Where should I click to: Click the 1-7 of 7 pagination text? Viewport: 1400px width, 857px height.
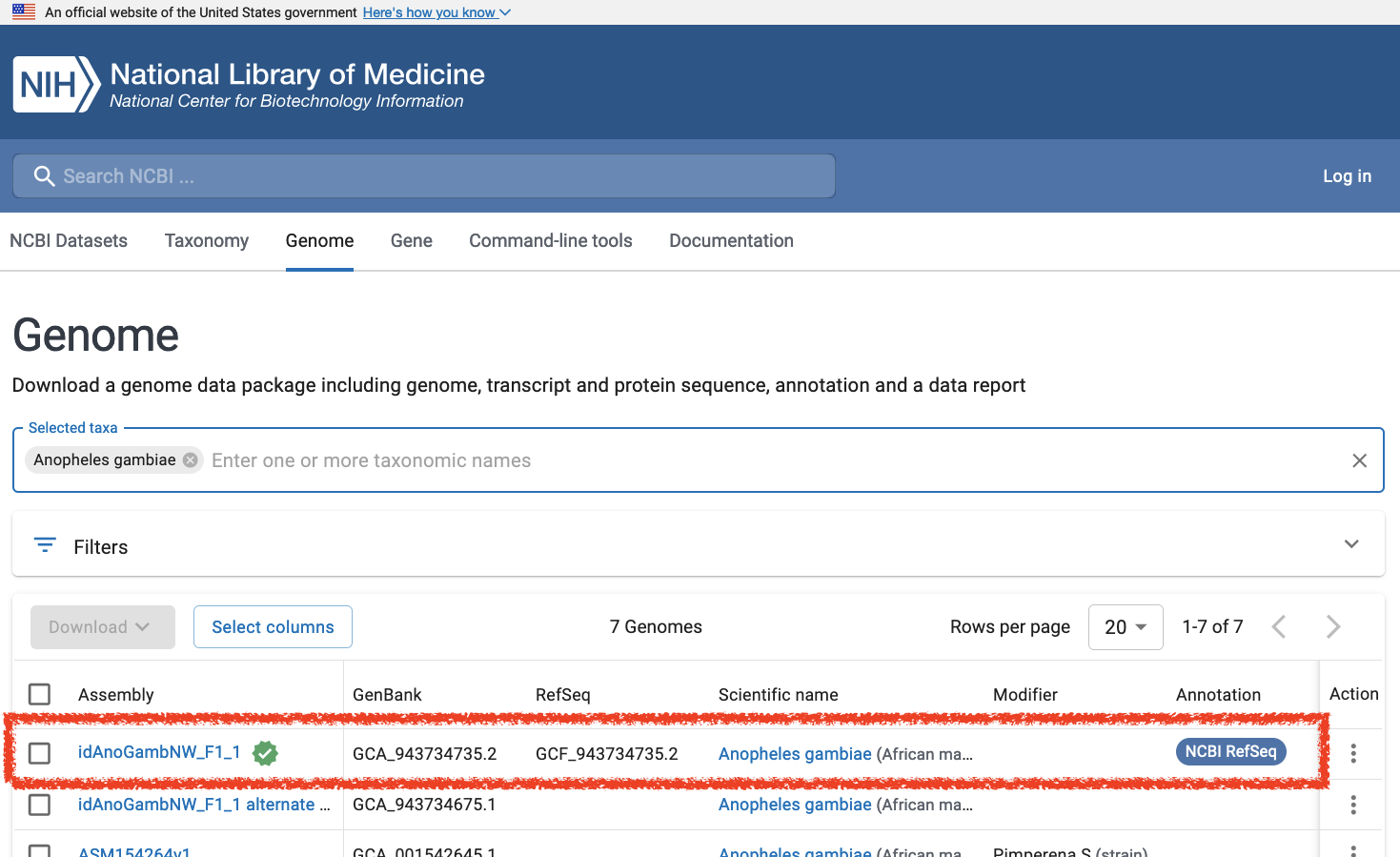[1212, 626]
